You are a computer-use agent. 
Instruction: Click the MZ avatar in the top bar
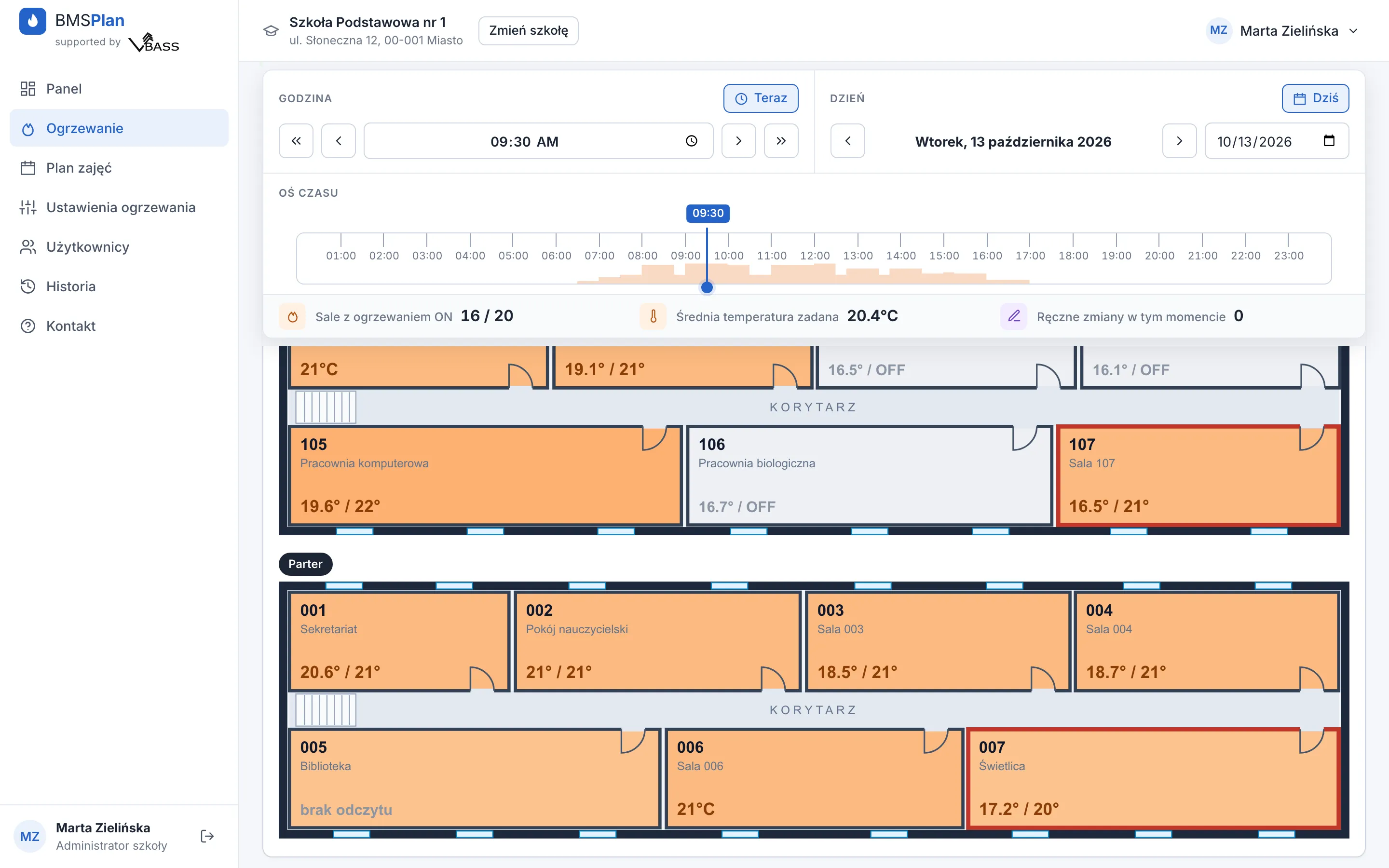click(1219, 30)
